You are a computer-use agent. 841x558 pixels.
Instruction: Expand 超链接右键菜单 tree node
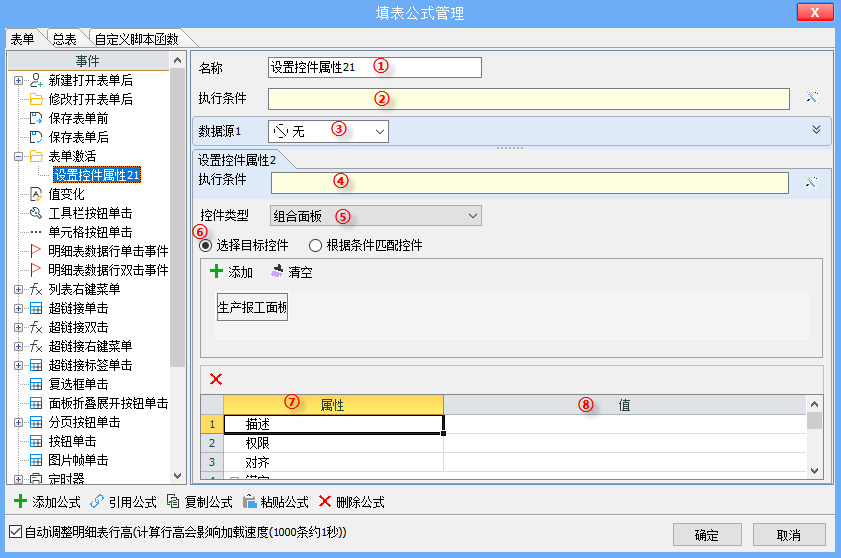(x=18, y=346)
